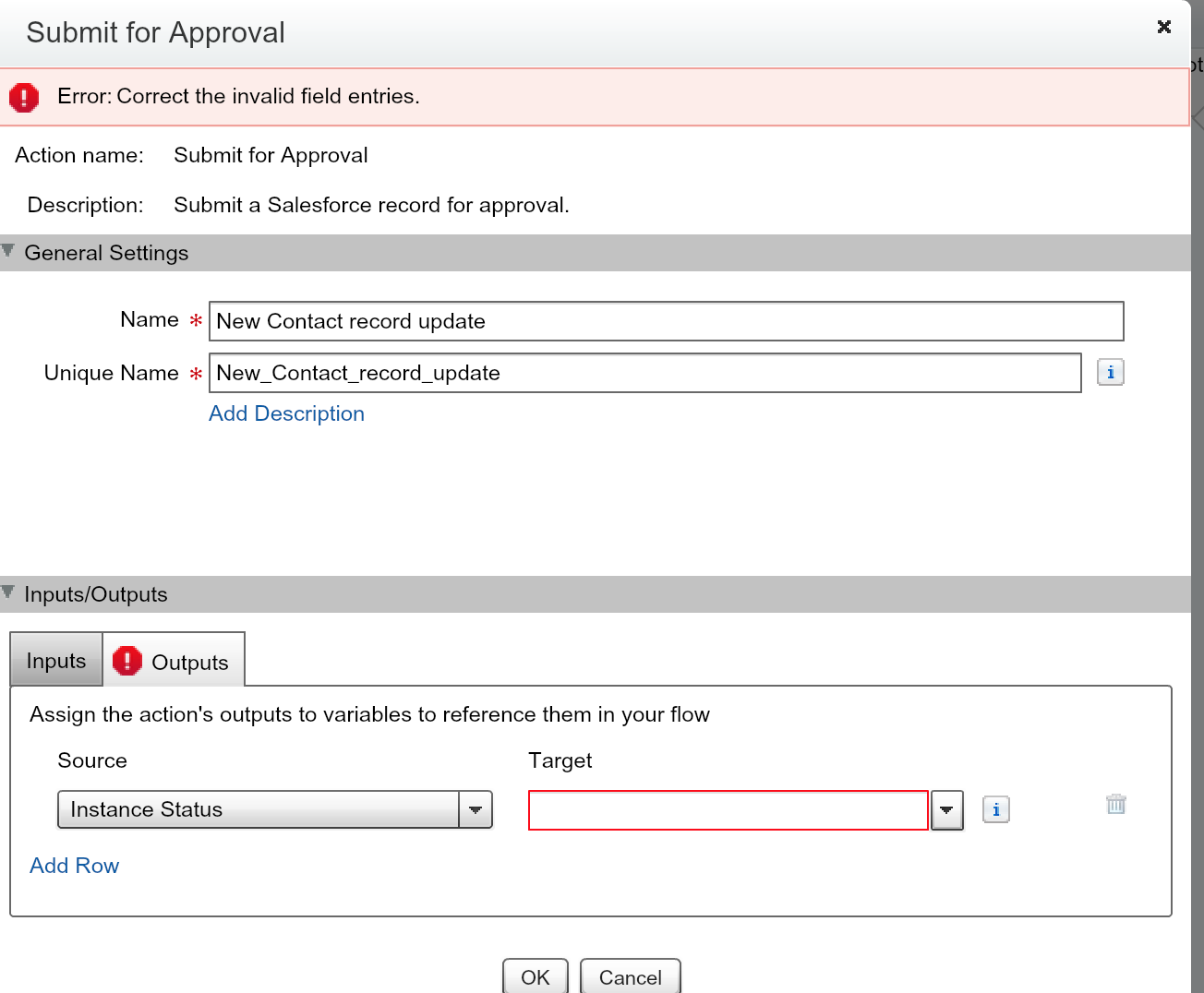Focus the Unique Name text field
This screenshot has width=1204, height=993.
(644, 373)
